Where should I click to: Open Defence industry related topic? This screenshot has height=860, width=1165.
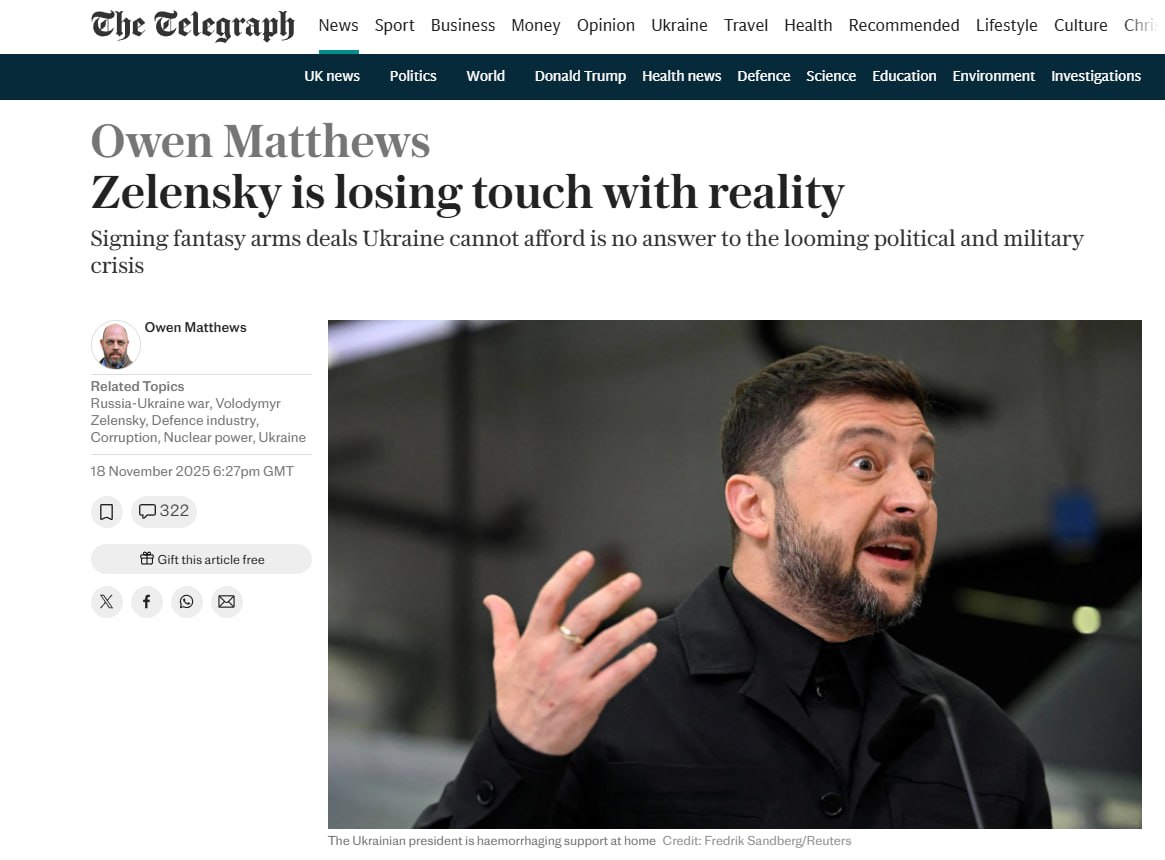click(x=204, y=420)
